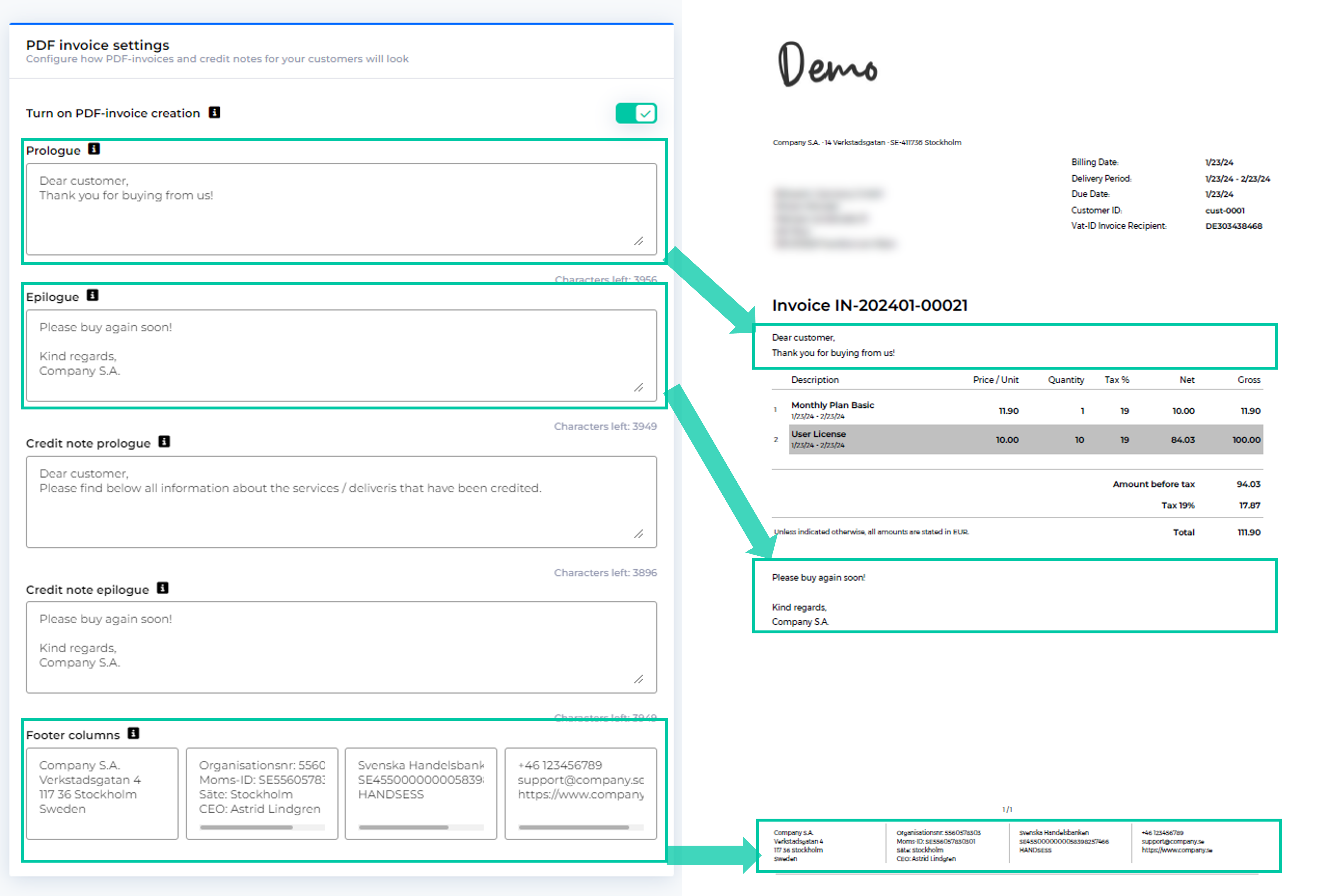This screenshot has height=896, width=1335.
Task: Click 'Characters left: 3896' counter
Action: (605, 573)
